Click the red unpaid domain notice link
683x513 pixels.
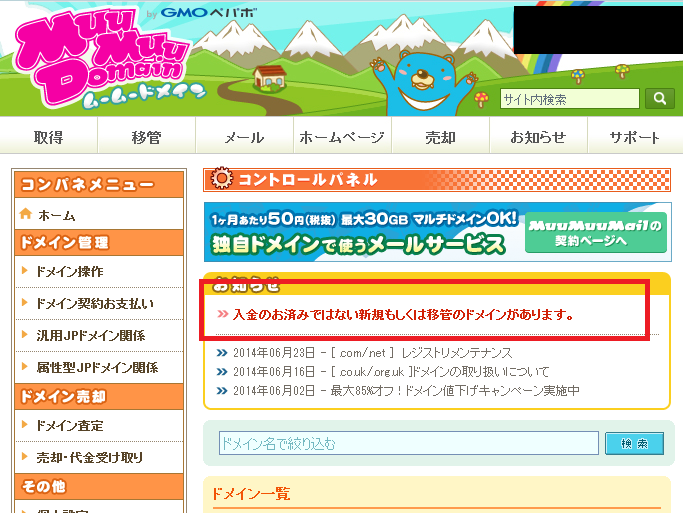pyautogui.click(x=403, y=314)
